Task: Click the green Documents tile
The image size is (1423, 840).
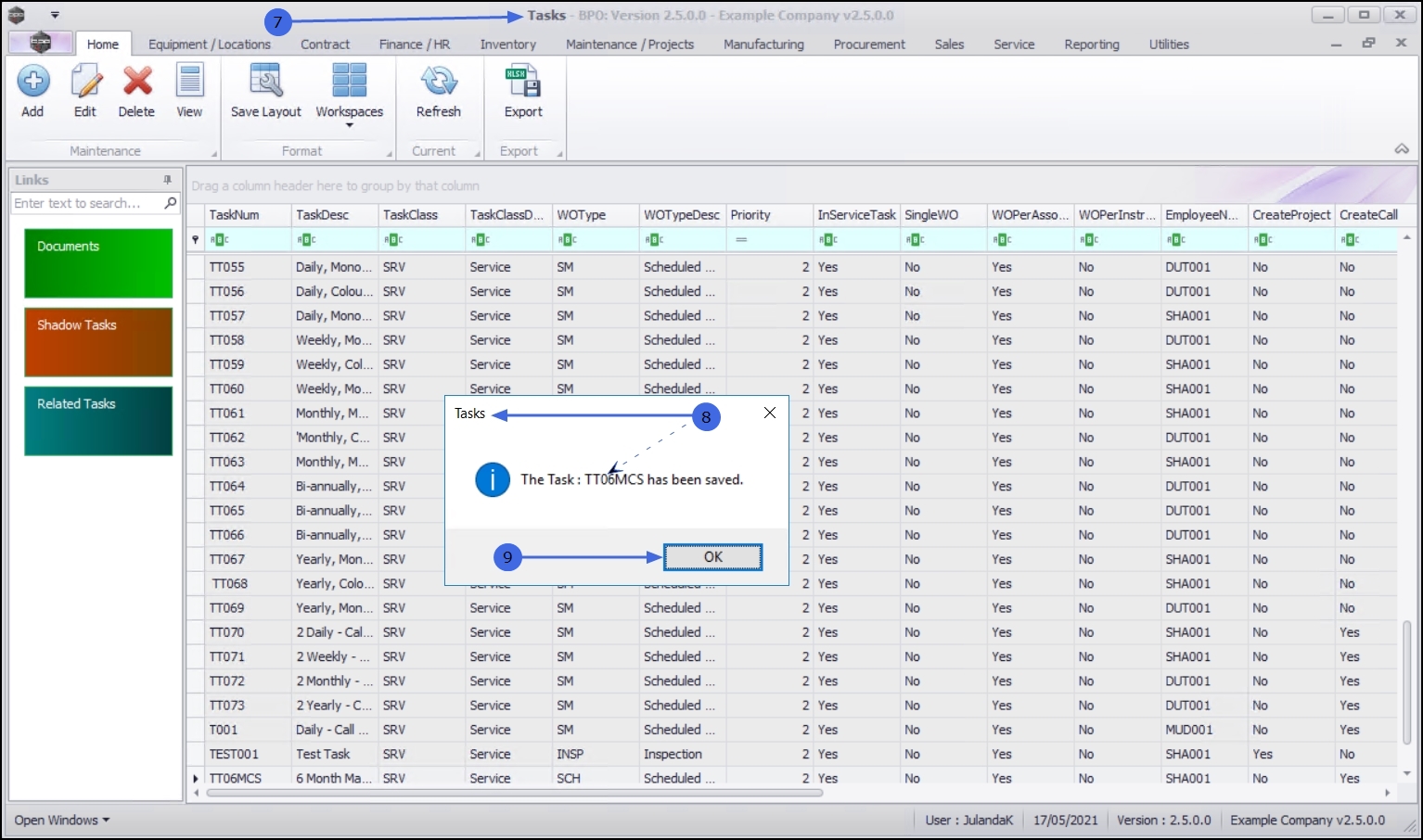Action: (x=98, y=263)
